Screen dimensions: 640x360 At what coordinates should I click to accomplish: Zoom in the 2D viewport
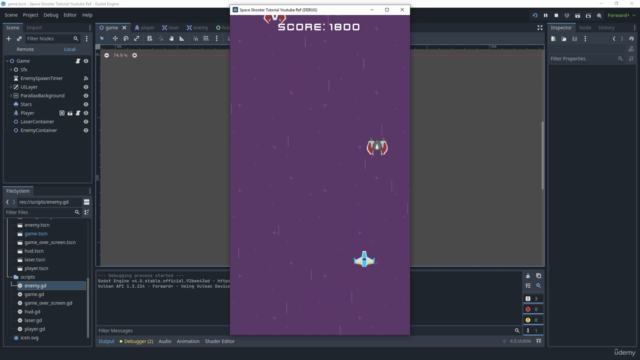click(135, 55)
